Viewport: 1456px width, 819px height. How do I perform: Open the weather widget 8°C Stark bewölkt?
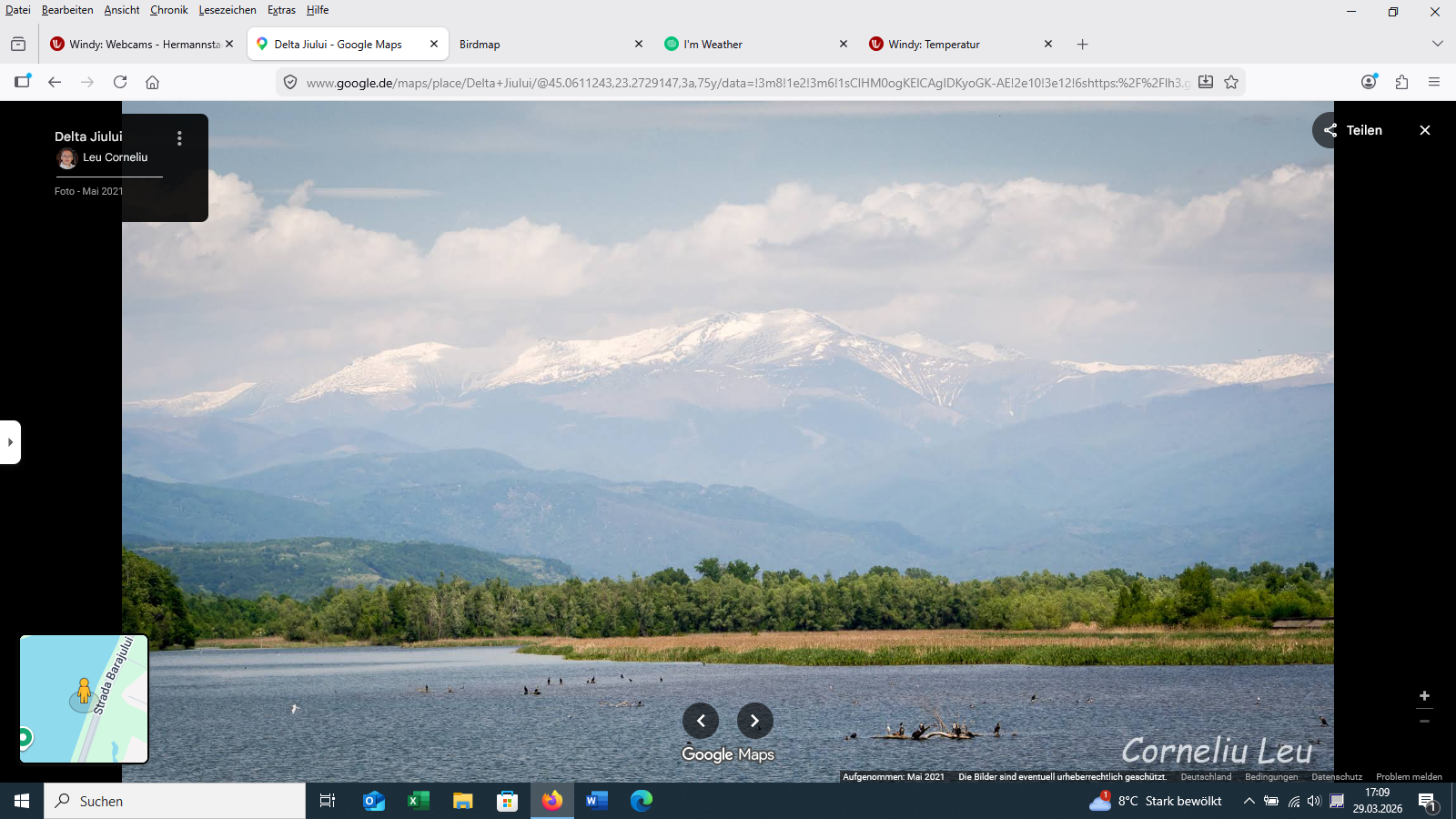click(x=1156, y=801)
